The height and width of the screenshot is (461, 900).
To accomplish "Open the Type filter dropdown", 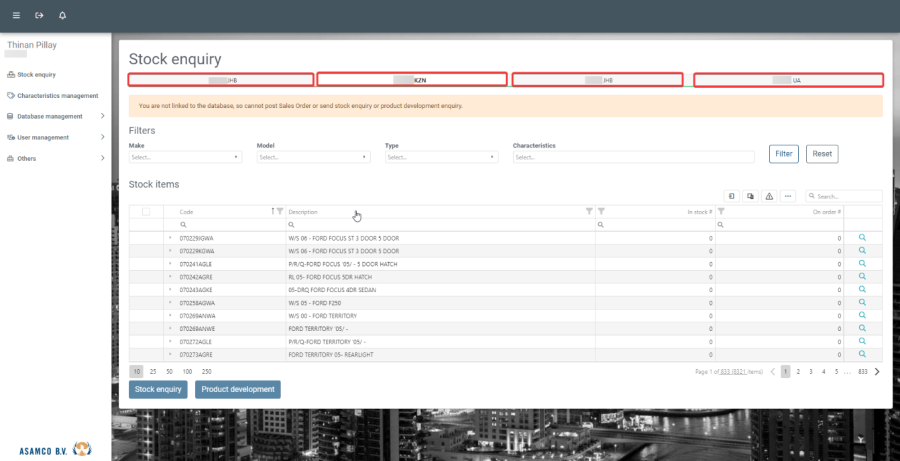I will pyautogui.click(x=441, y=157).
